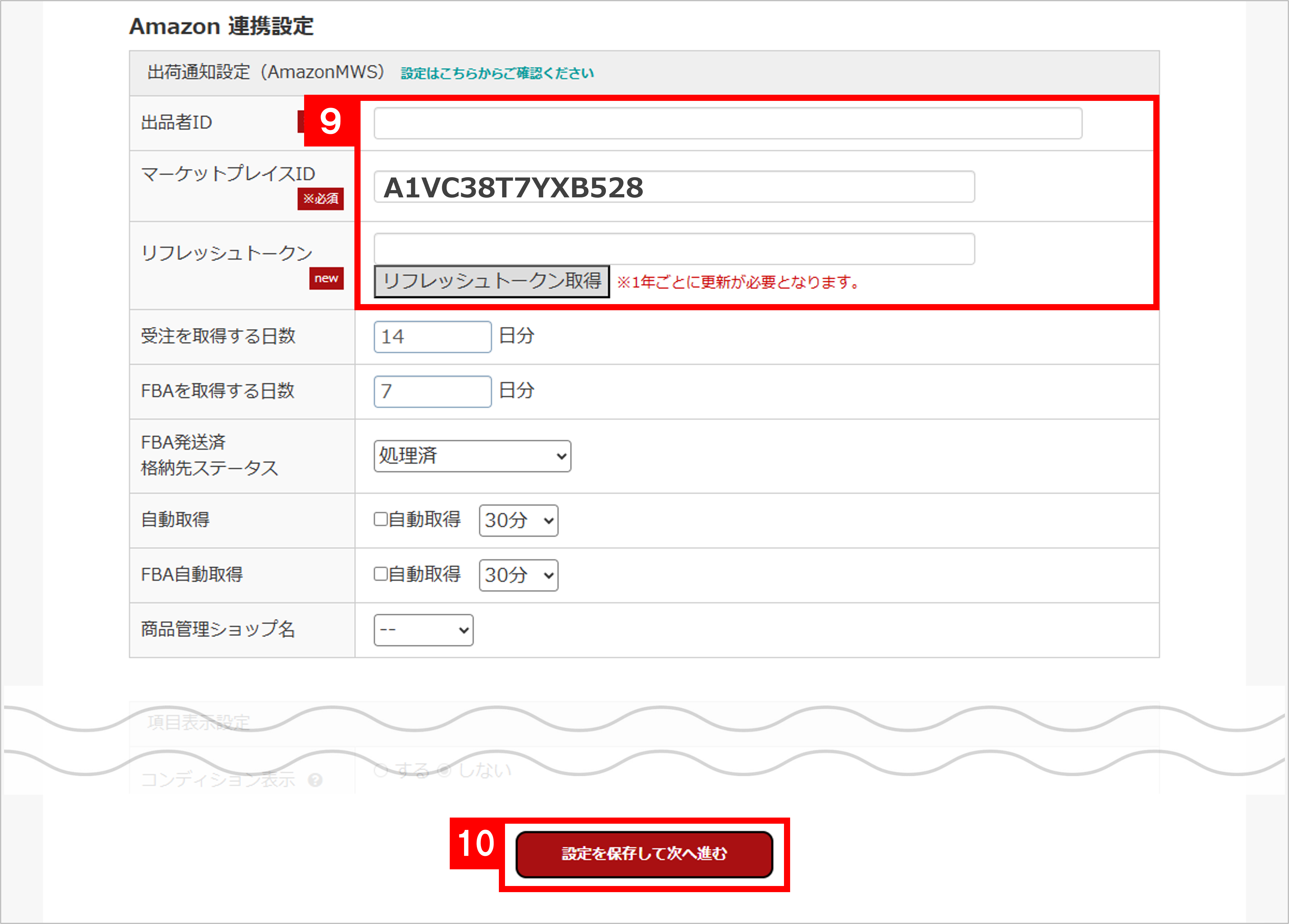Click the 出荷通知設定（AmazonMWS） header text
1289x924 pixels.
(x=266, y=72)
